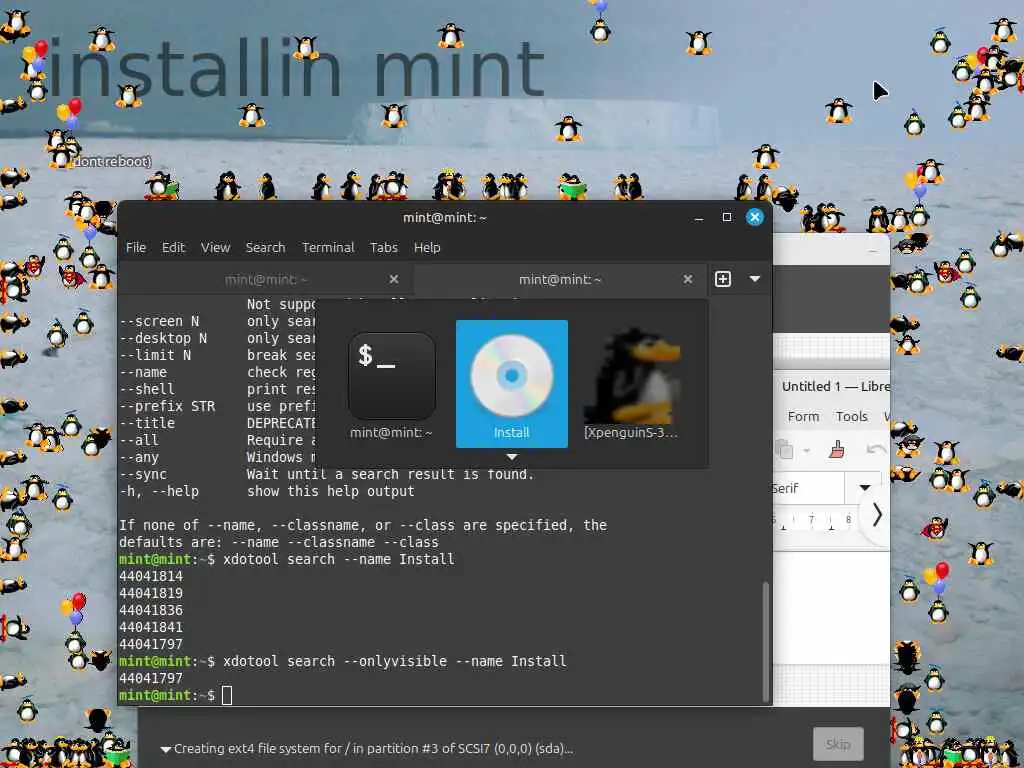
Task: Click the window ID '44041836' in terminal output
Action: click(x=151, y=610)
